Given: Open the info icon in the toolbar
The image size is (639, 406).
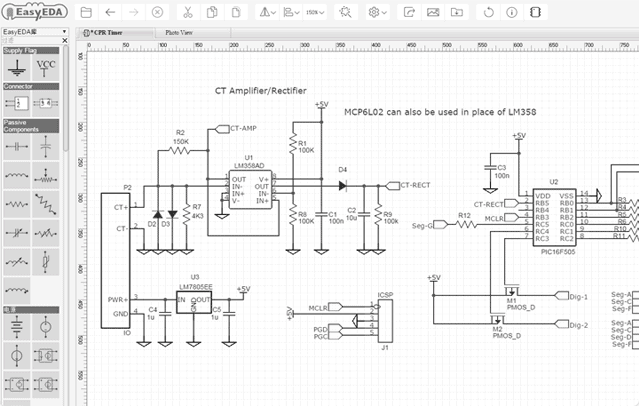Looking at the screenshot, I should (x=512, y=12).
